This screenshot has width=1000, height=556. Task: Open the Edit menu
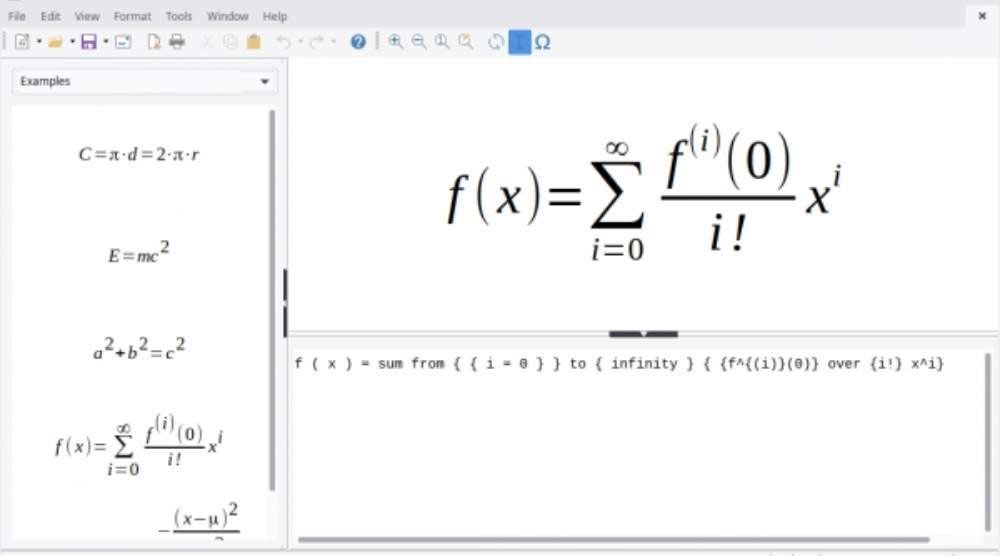(x=50, y=16)
